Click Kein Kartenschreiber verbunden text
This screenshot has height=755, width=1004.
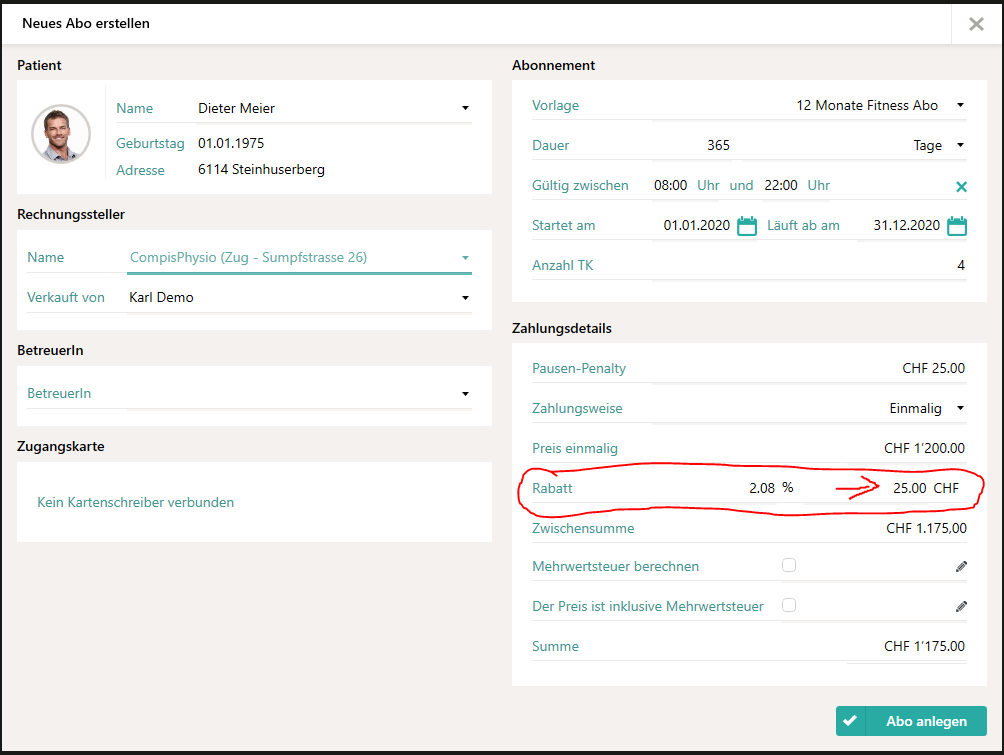[x=136, y=503]
